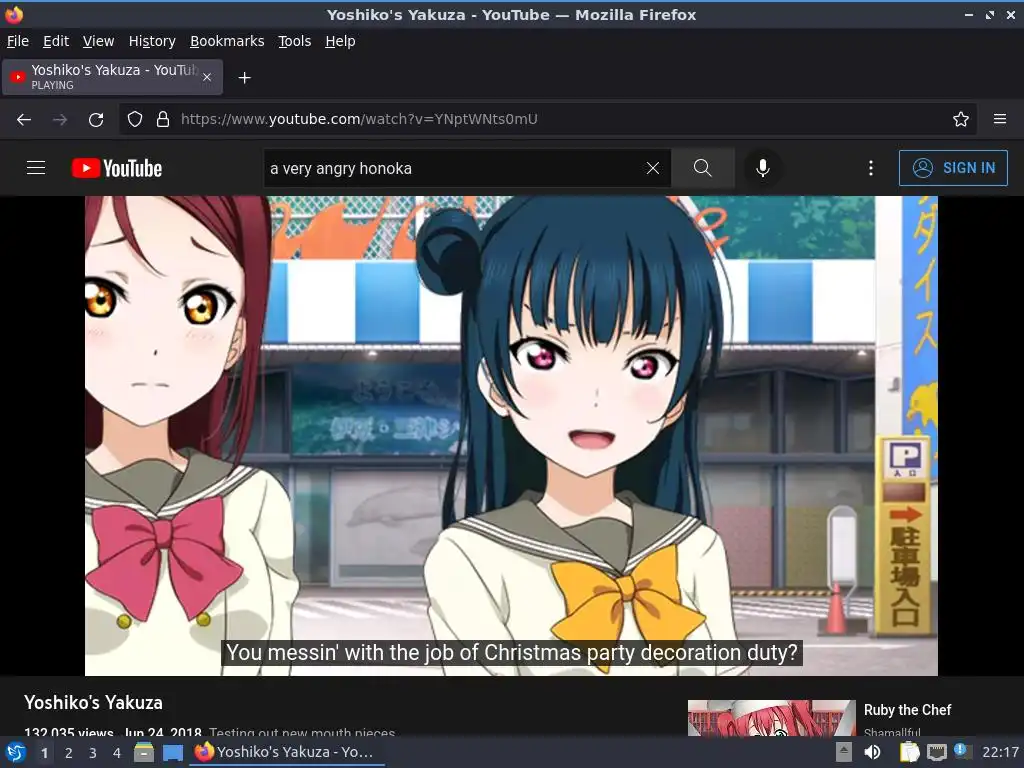Open the Edit menu
This screenshot has height=768, width=1024.
56,41
